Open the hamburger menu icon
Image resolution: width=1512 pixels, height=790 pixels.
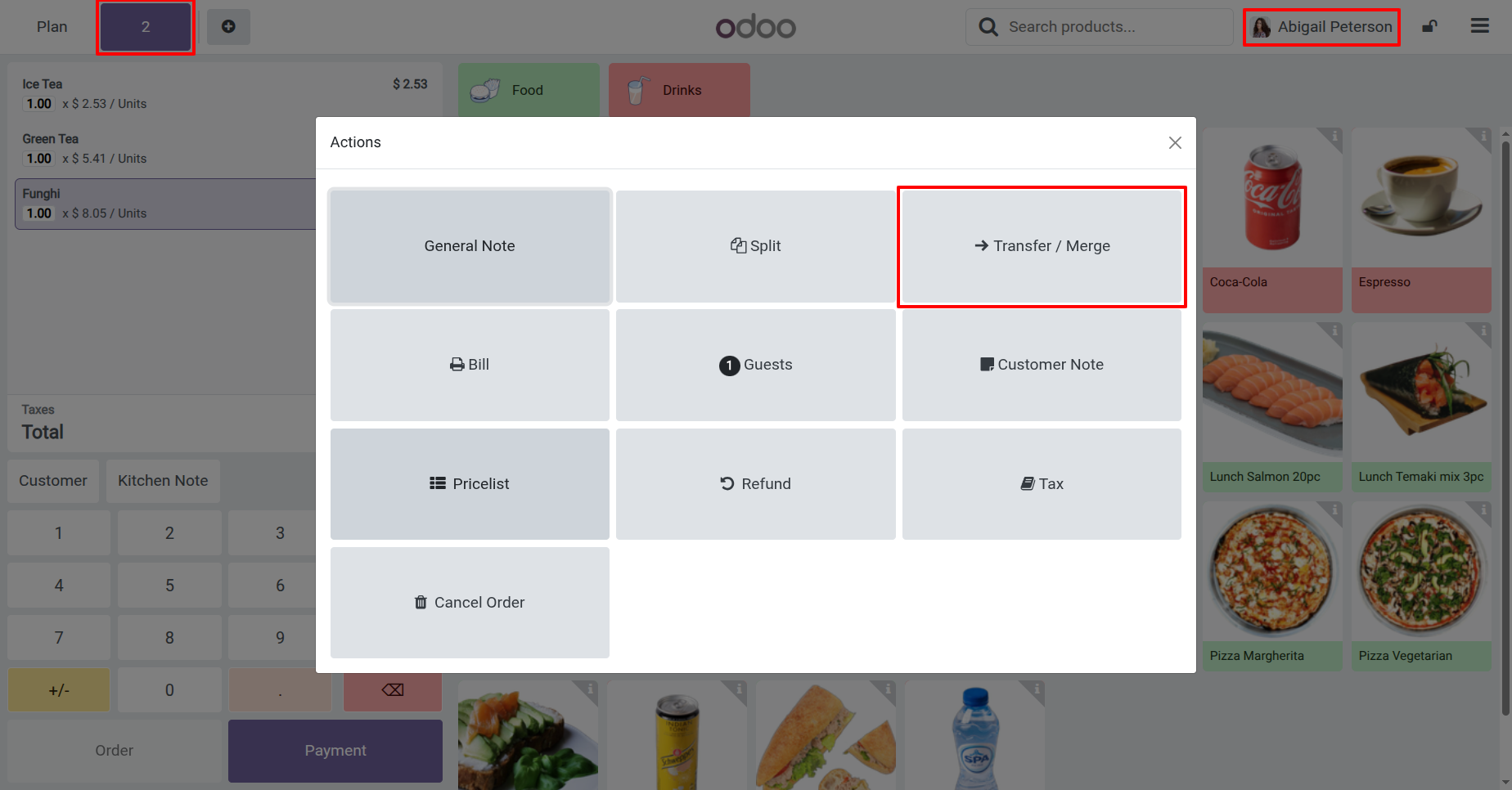tap(1480, 26)
